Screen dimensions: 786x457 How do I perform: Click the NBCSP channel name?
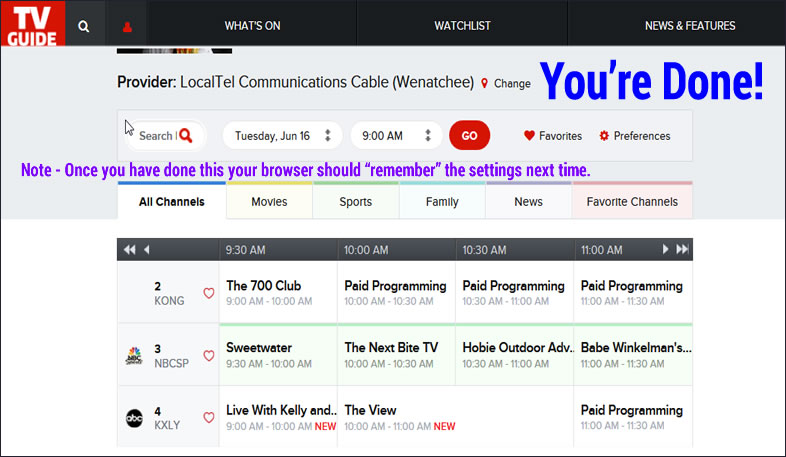click(x=171, y=363)
